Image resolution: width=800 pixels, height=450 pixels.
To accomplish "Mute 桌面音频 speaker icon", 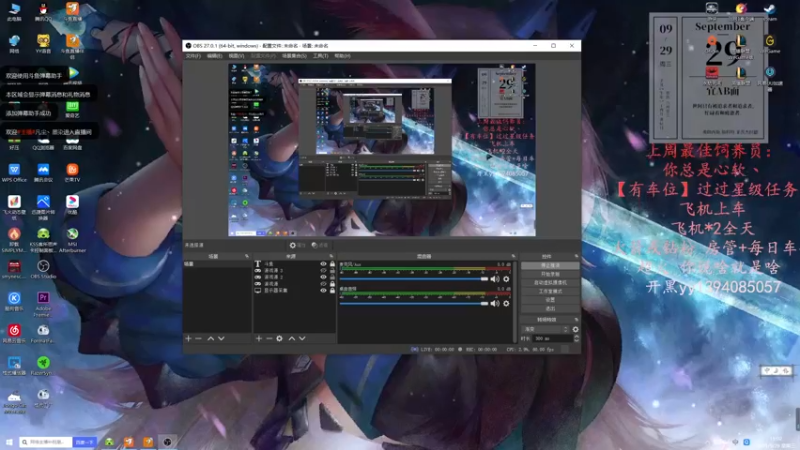I will tap(494, 304).
